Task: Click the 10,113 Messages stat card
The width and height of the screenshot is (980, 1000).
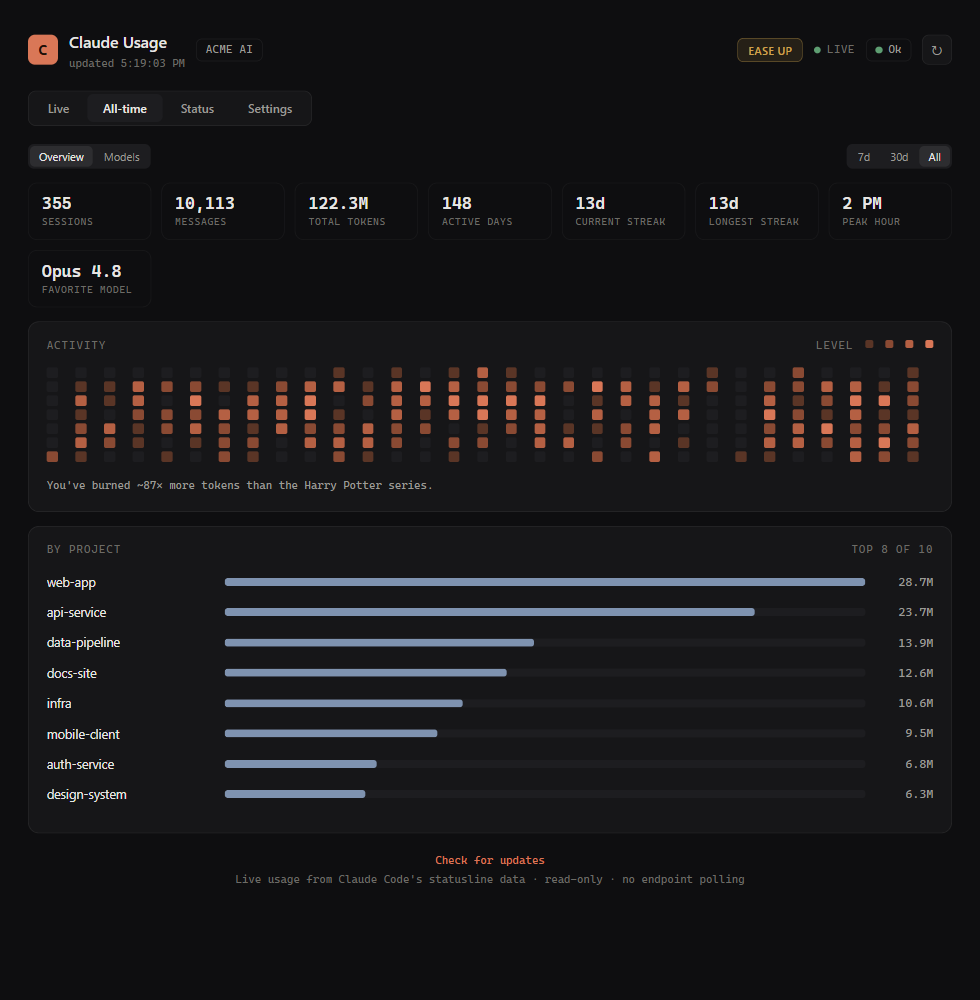Action: click(223, 211)
